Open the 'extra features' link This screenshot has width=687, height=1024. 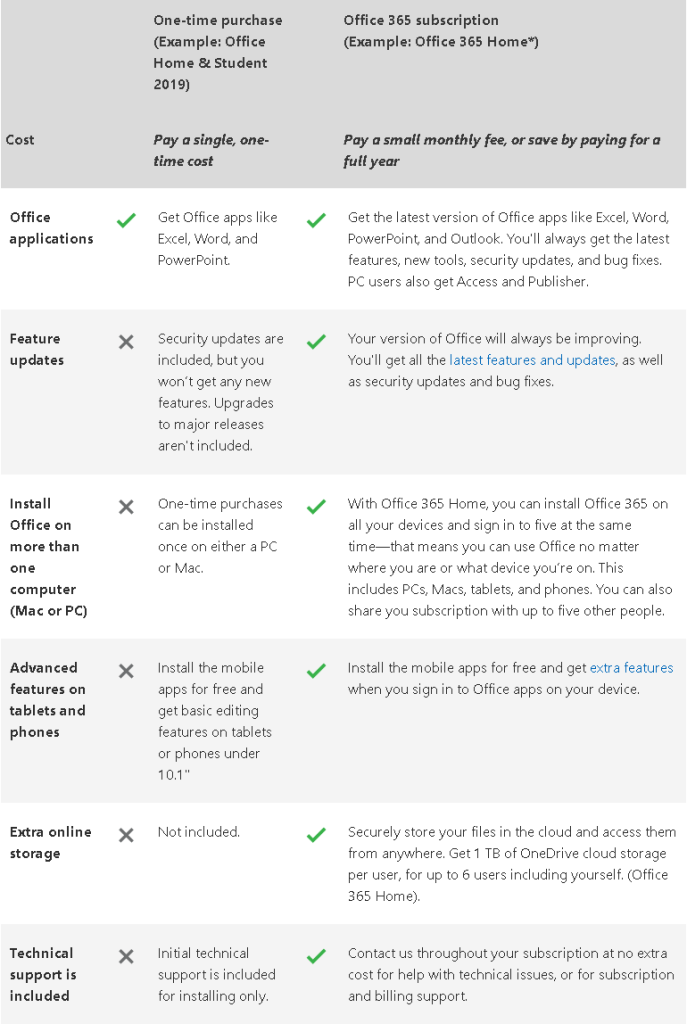(631, 668)
